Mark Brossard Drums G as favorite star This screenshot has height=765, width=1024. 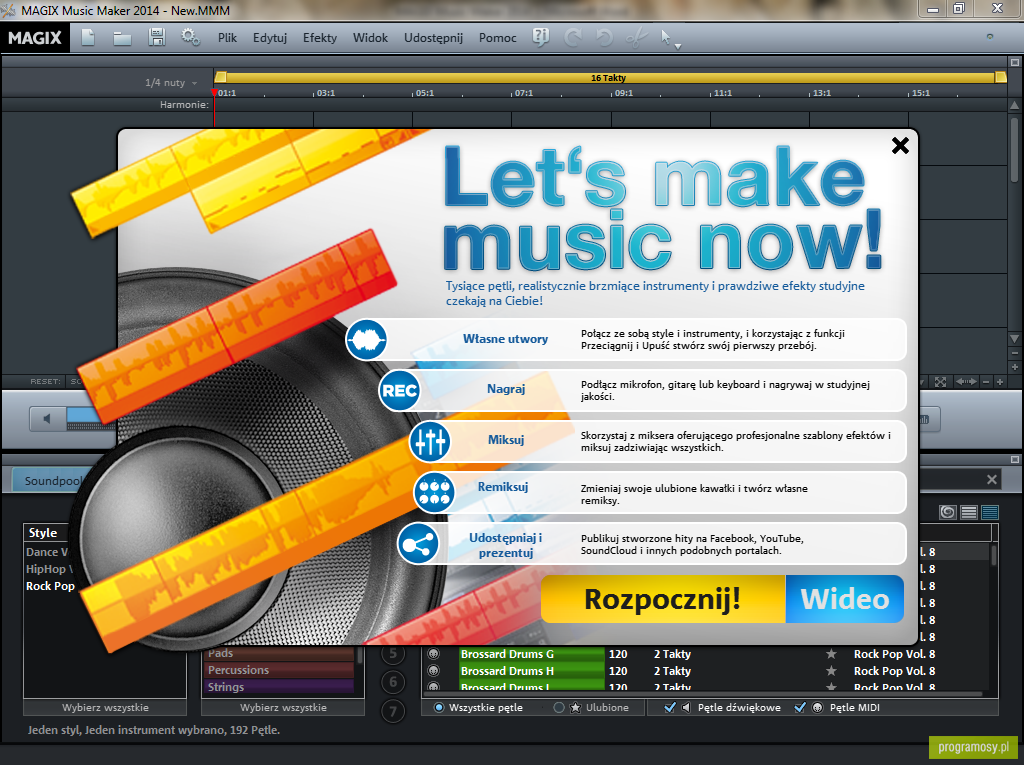pyautogui.click(x=831, y=654)
